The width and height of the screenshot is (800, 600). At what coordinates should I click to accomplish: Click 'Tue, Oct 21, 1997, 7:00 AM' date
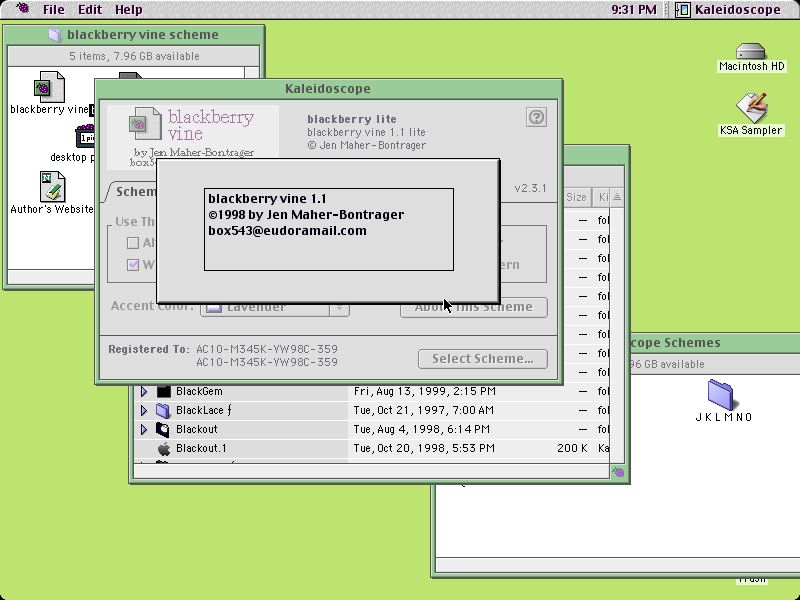tap(423, 410)
